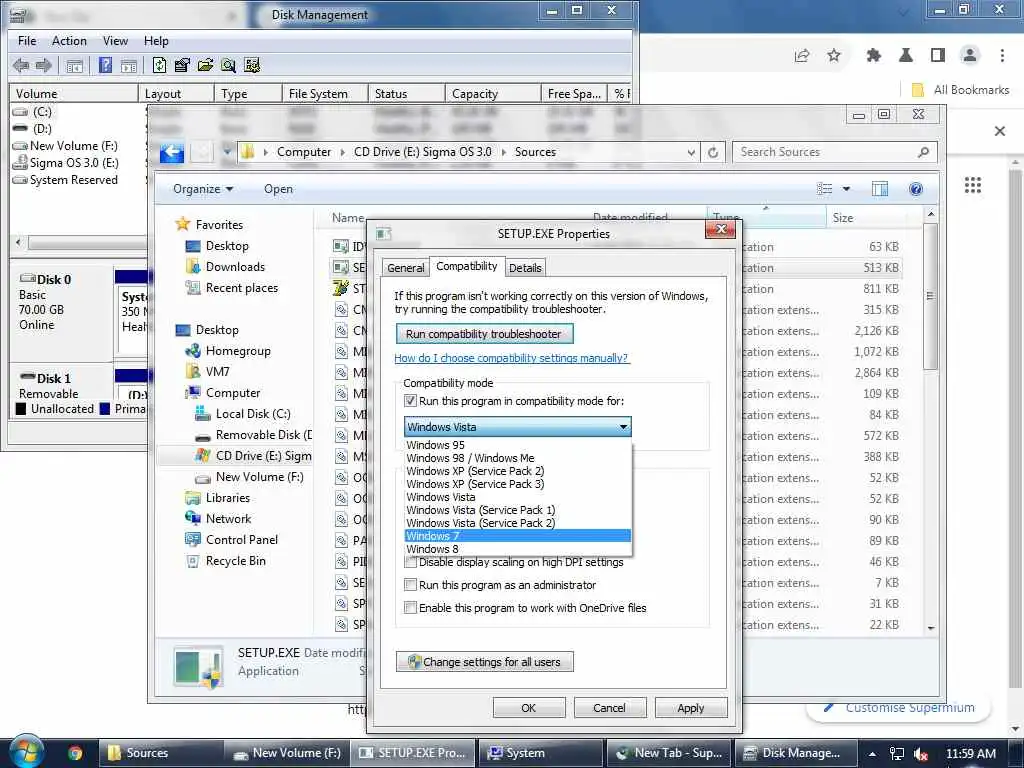Click Computer in Explorer address breadcrumb
Image resolution: width=1024 pixels, height=768 pixels.
pyautogui.click(x=304, y=152)
